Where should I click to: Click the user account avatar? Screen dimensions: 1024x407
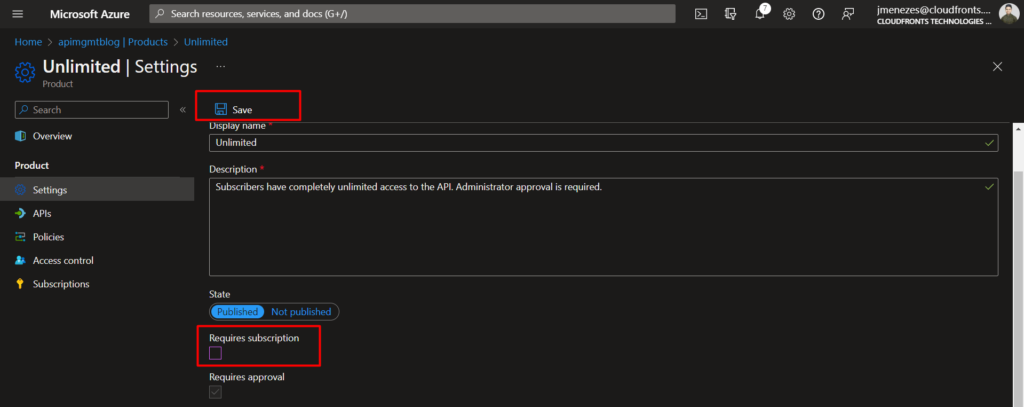(1007, 13)
